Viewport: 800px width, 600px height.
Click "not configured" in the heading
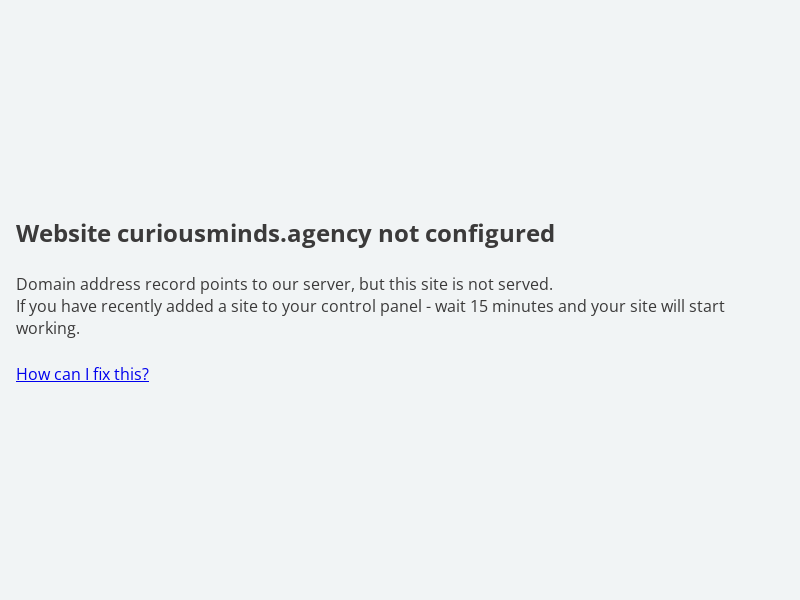click(x=466, y=233)
